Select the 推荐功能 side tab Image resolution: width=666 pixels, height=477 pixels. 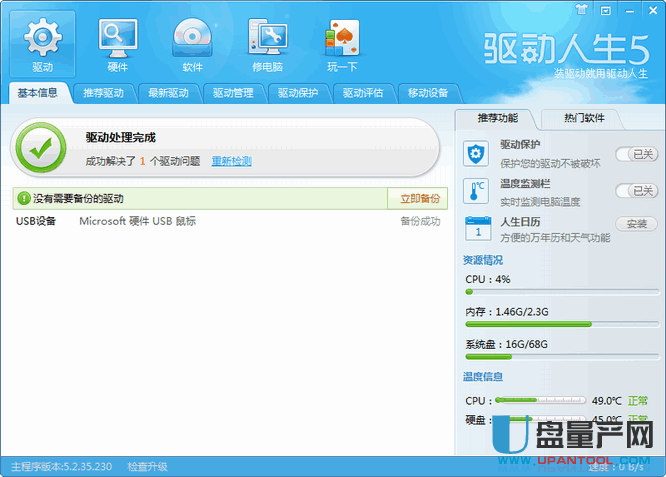pyautogui.click(x=497, y=119)
